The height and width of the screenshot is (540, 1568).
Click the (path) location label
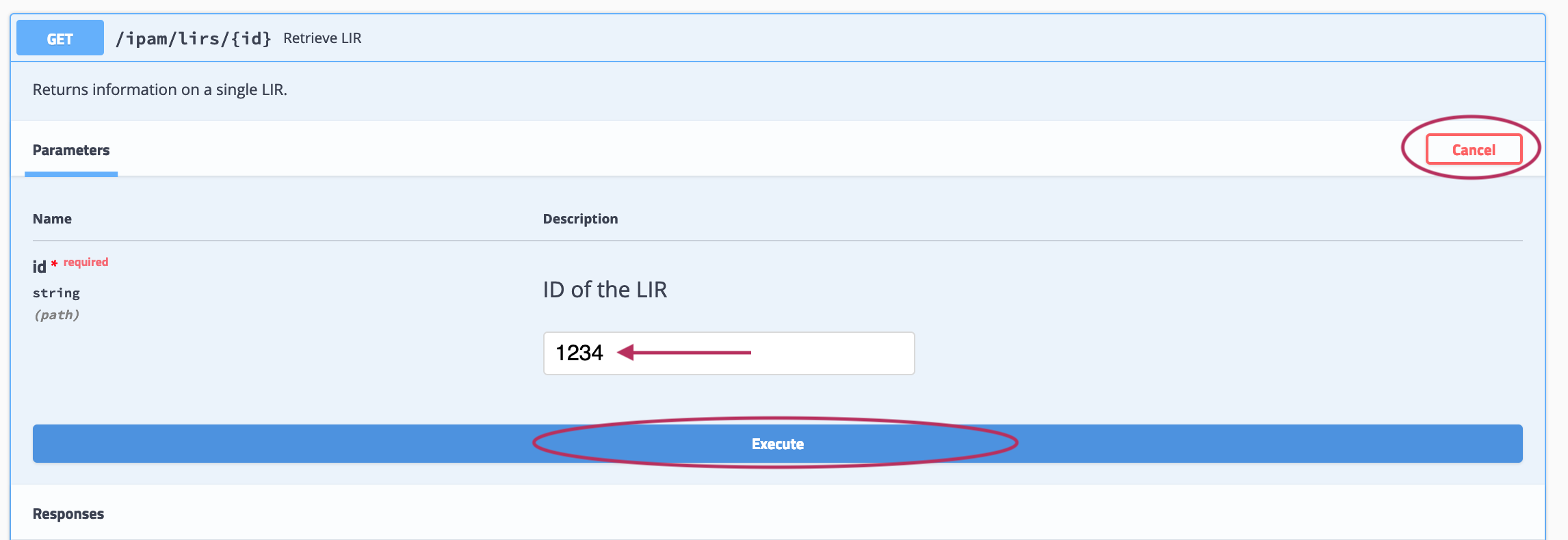tap(56, 315)
